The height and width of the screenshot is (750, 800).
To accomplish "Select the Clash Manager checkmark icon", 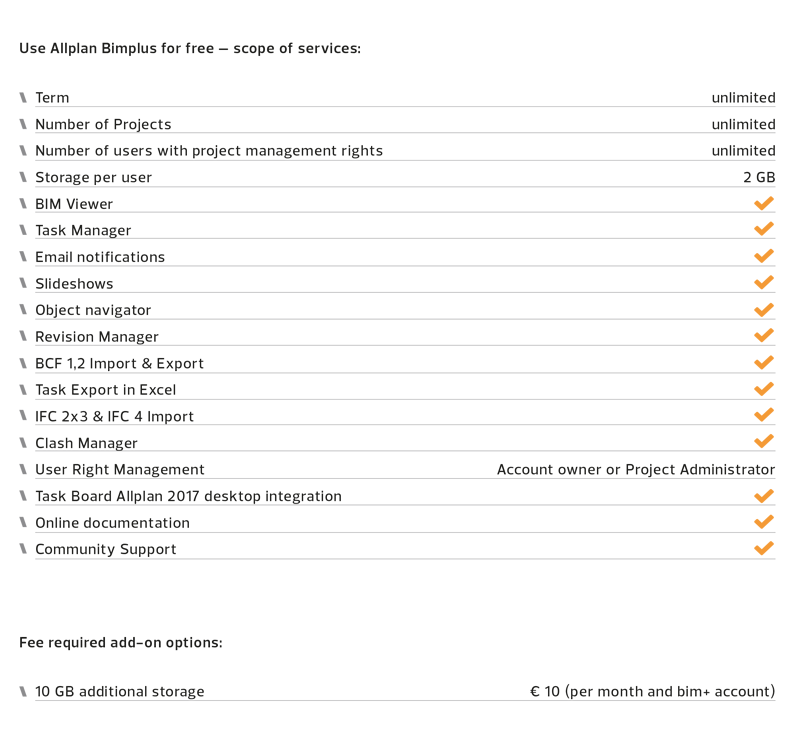I will coord(764,441).
